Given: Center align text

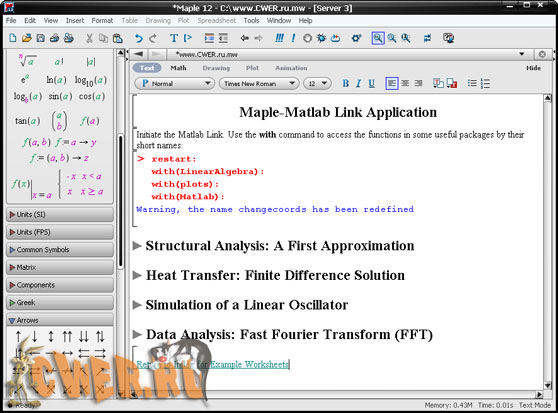Looking at the screenshot, I should (x=405, y=83).
